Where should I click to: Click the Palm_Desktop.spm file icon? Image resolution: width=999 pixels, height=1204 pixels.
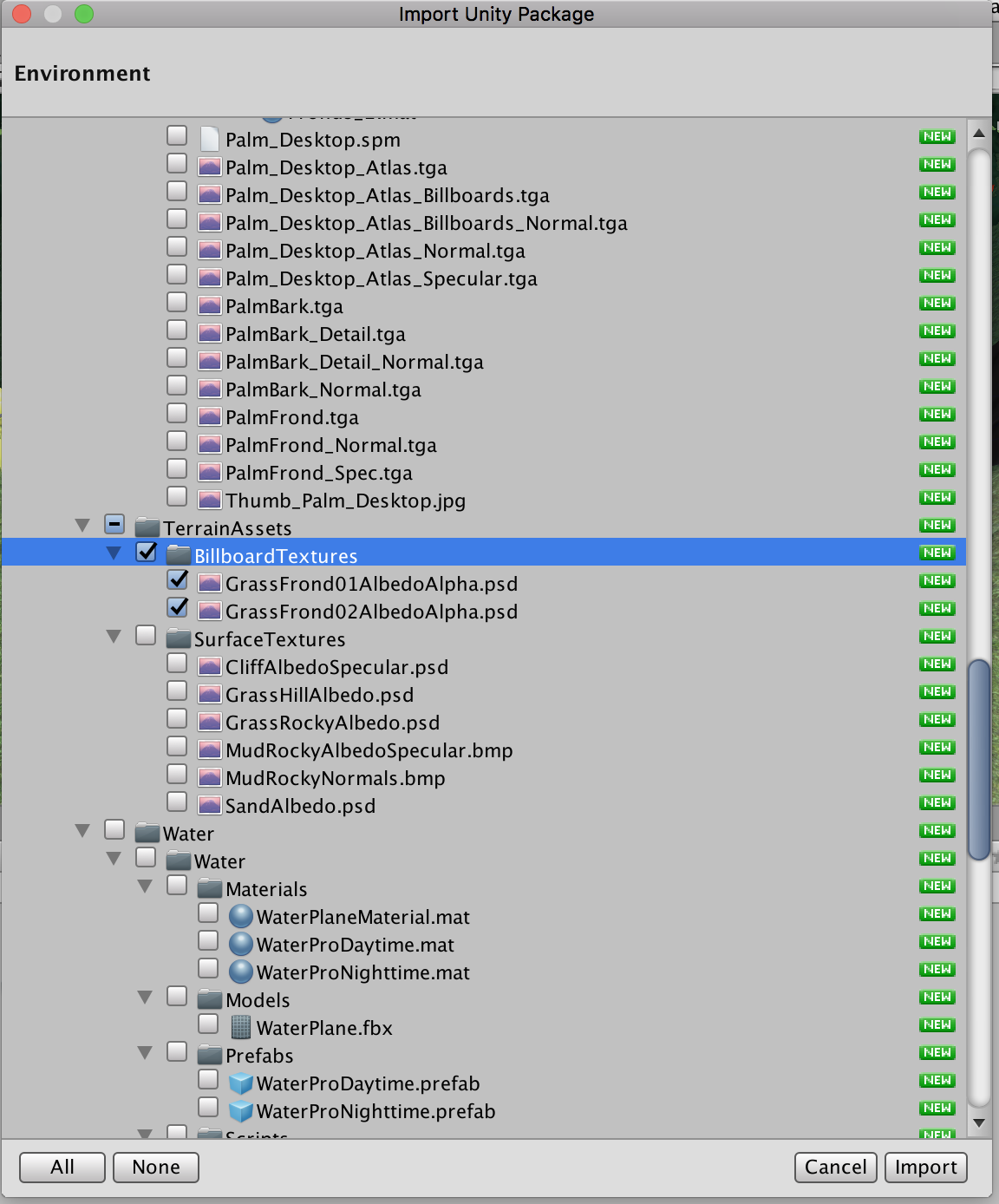tap(209, 139)
